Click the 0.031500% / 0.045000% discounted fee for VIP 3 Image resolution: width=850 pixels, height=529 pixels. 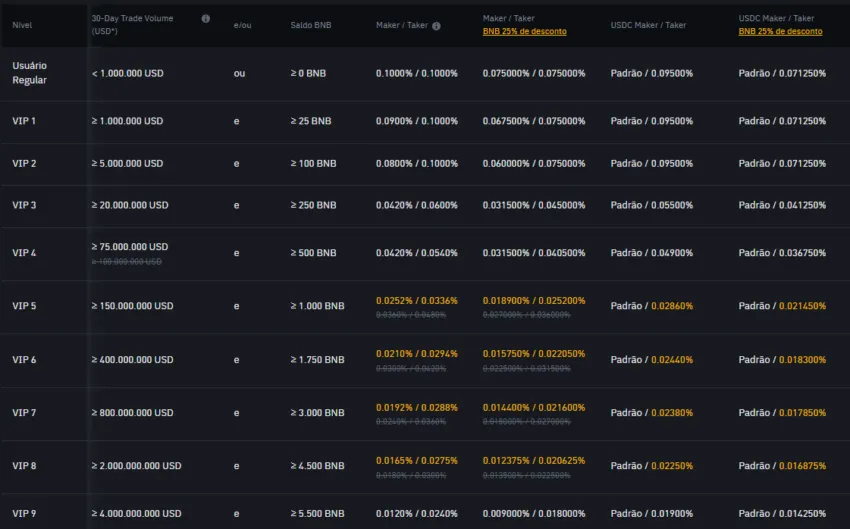click(534, 205)
